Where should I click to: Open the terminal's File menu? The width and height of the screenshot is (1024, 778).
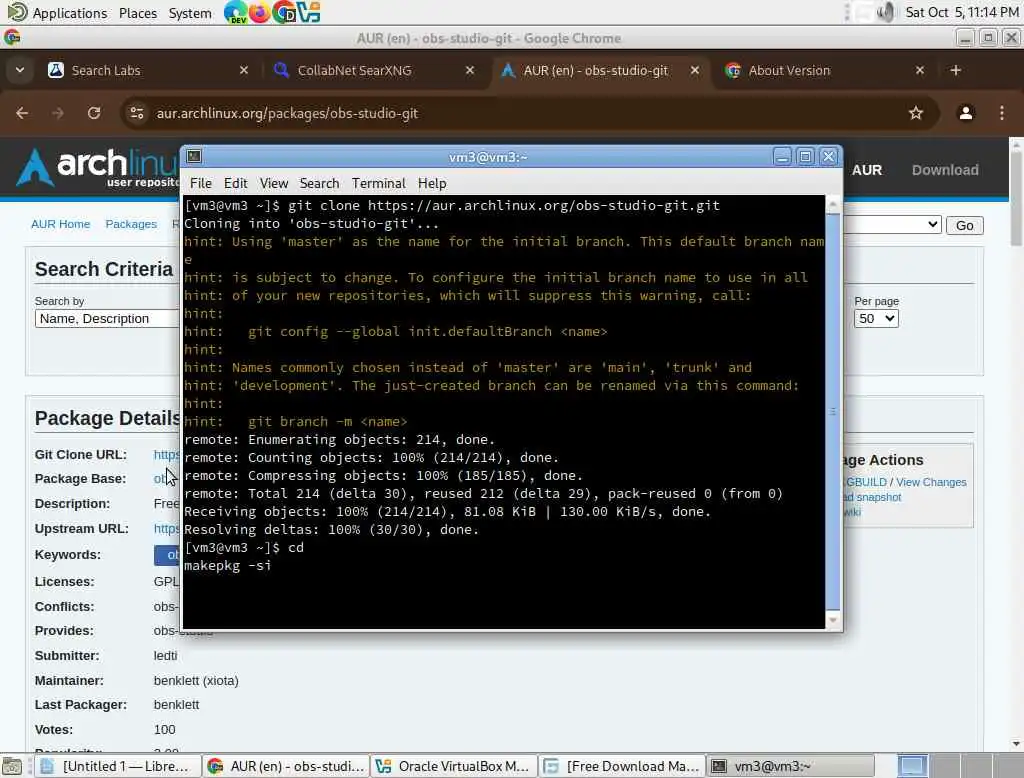point(200,183)
